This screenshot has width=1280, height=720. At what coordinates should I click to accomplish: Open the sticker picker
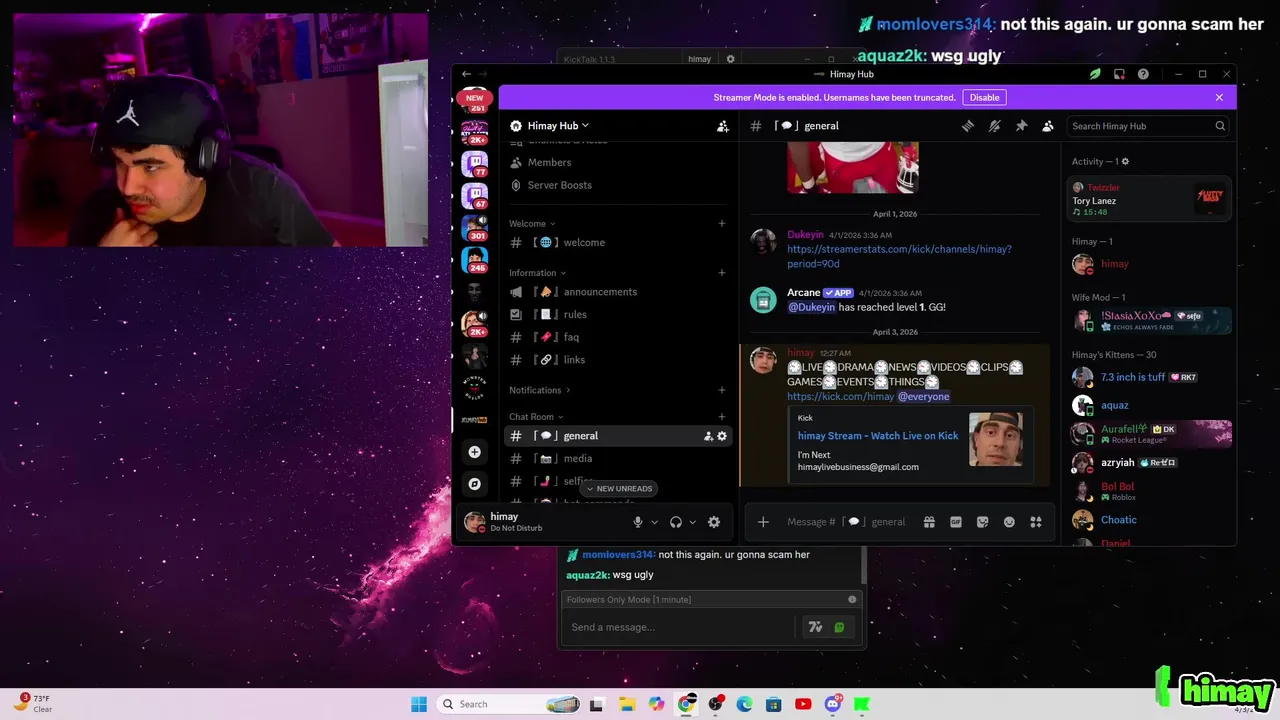click(x=983, y=522)
